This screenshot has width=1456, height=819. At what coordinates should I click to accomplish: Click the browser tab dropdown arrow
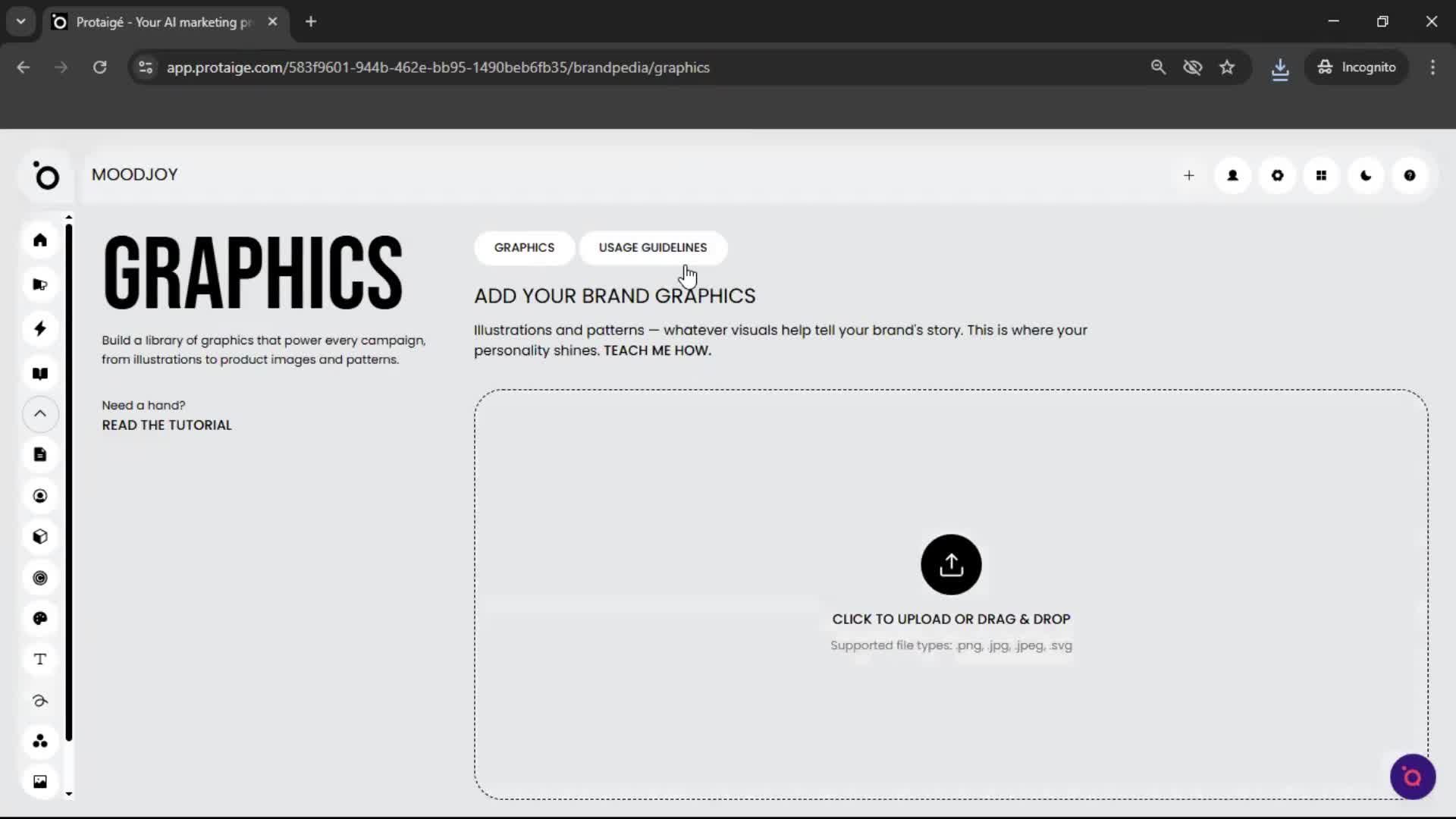[20, 21]
